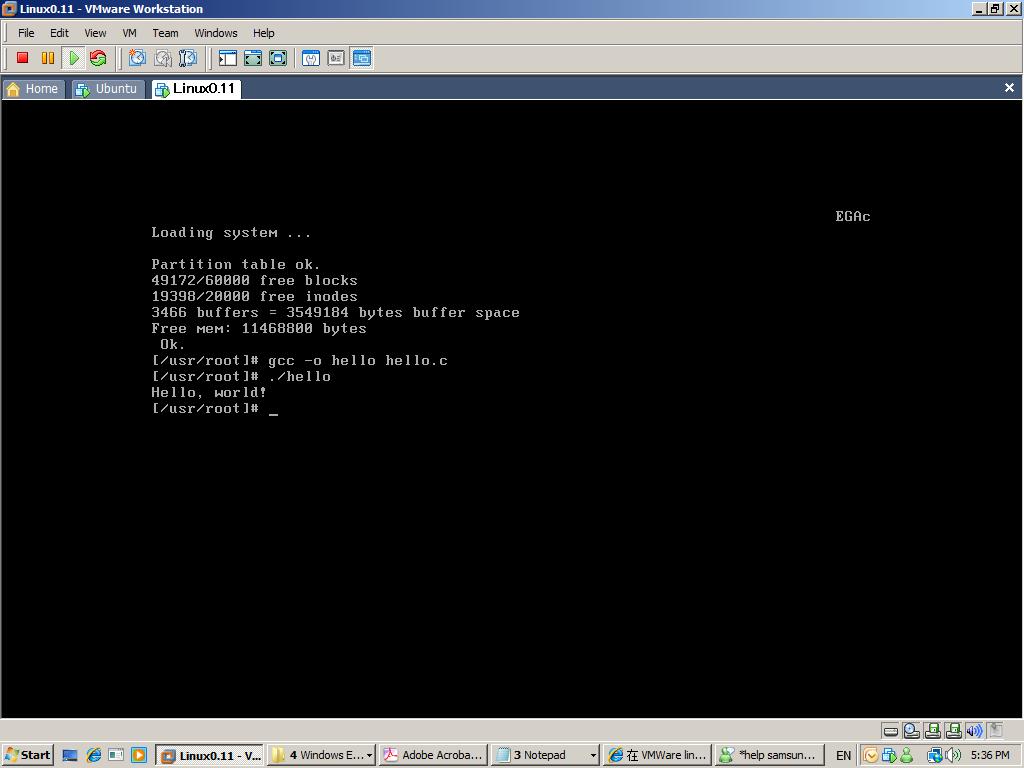Screen dimensions: 1024x768
Task: Open the VM menu
Action: [x=129, y=33]
